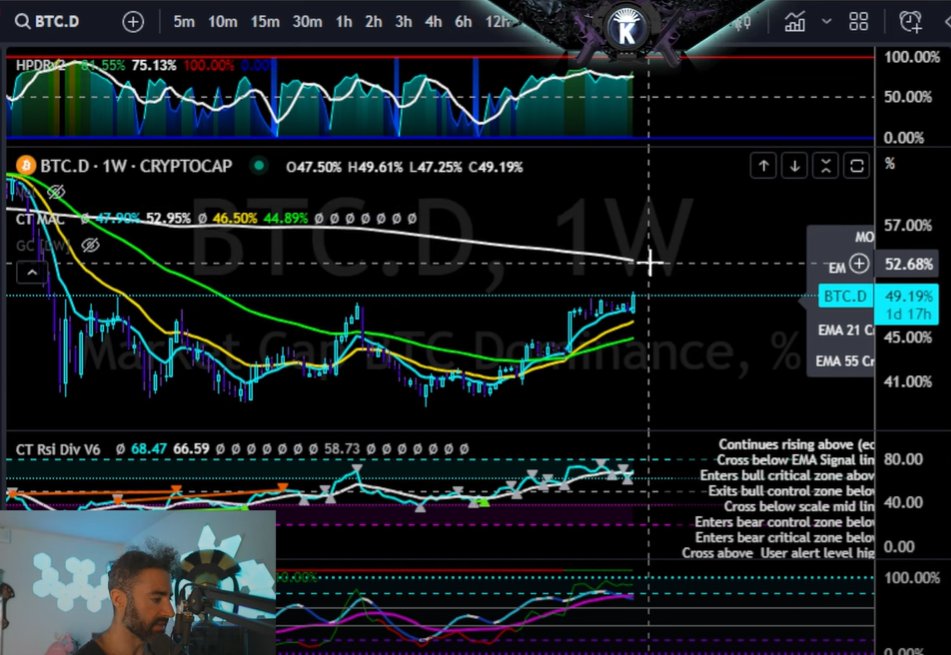
Task: Select the HPDR 2 indicator legend name
Action: pyautogui.click(x=40, y=65)
